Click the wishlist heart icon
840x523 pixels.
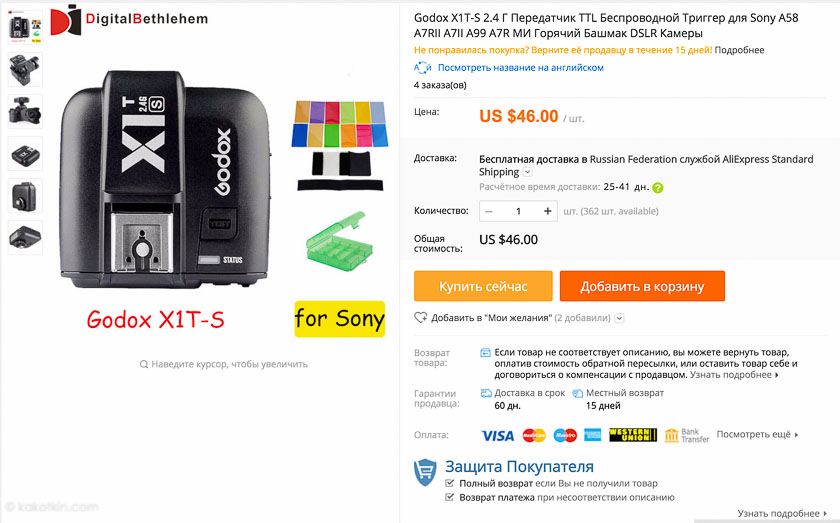(421, 318)
